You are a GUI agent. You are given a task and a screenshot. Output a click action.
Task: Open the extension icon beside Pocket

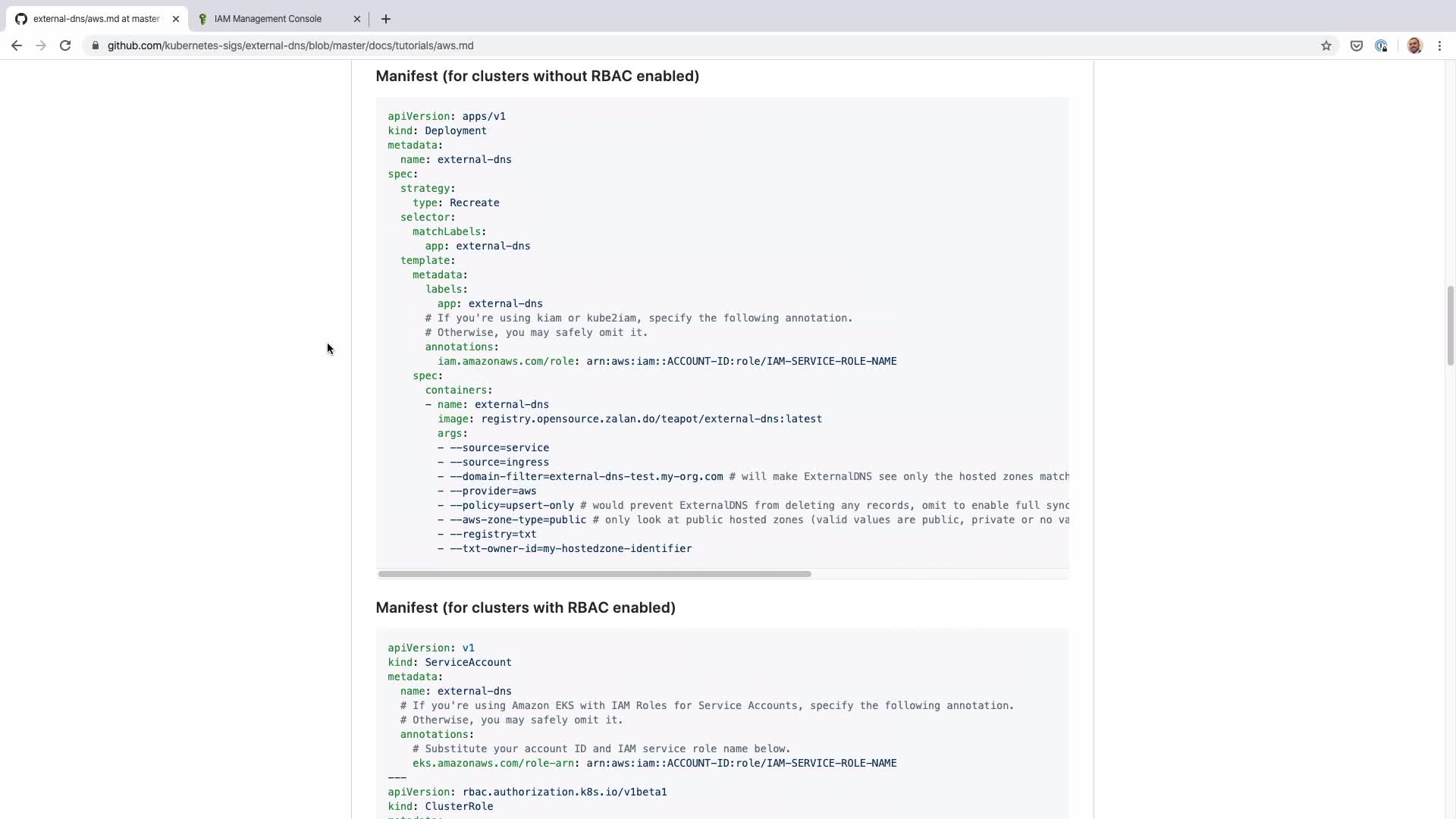coord(1381,45)
